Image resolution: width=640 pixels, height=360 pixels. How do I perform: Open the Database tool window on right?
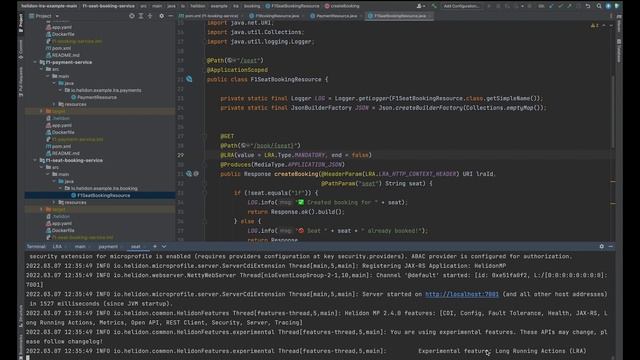point(619,51)
